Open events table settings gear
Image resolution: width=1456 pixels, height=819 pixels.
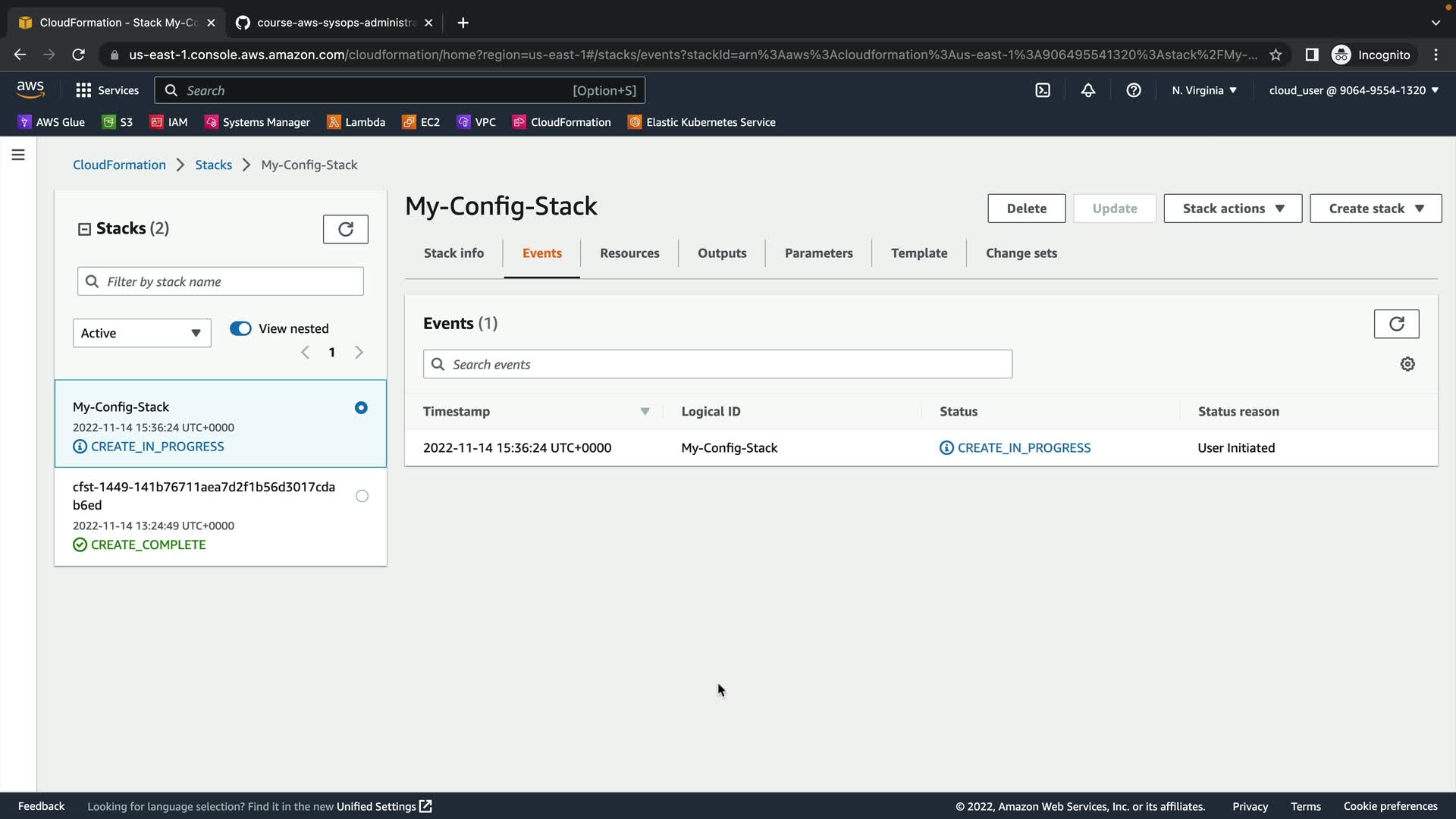coord(1407,364)
